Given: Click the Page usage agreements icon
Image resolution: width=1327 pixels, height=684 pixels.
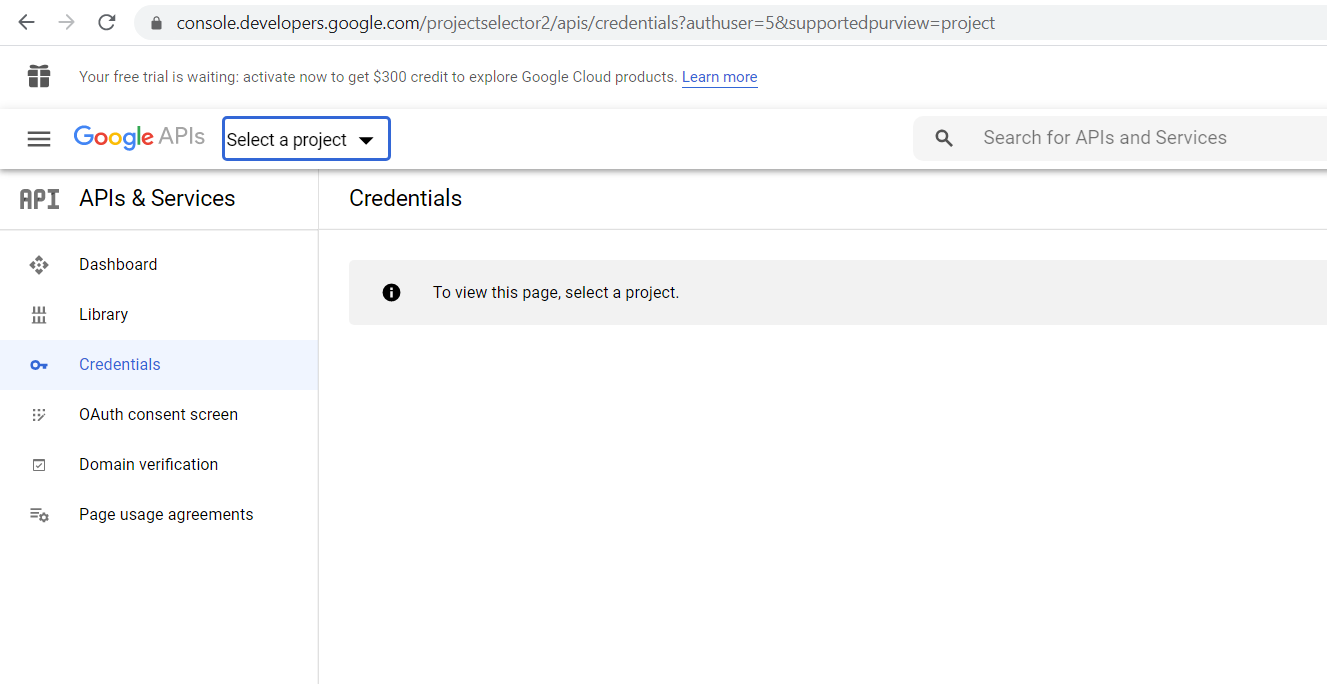Looking at the screenshot, I should (x=39, y=515).
